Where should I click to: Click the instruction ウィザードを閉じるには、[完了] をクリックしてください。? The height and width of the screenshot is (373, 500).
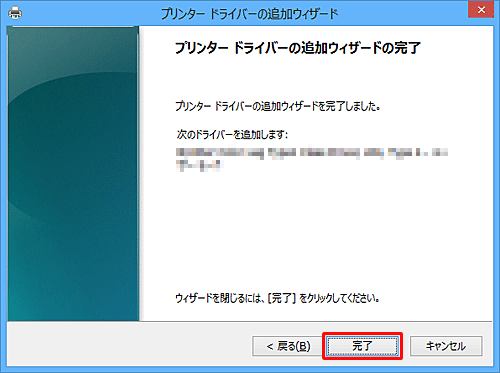click(277, 298)
